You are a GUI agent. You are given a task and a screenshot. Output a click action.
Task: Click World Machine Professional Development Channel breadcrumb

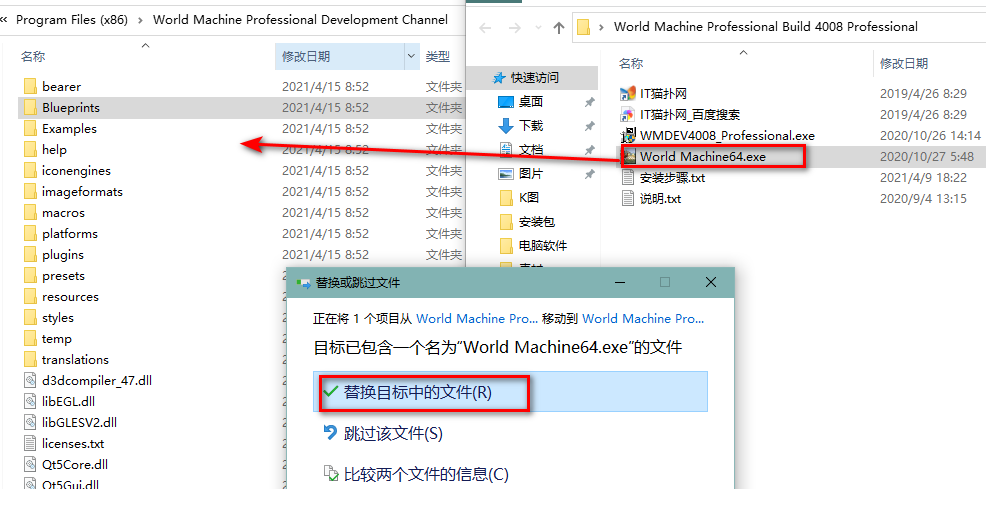point(301,20)
